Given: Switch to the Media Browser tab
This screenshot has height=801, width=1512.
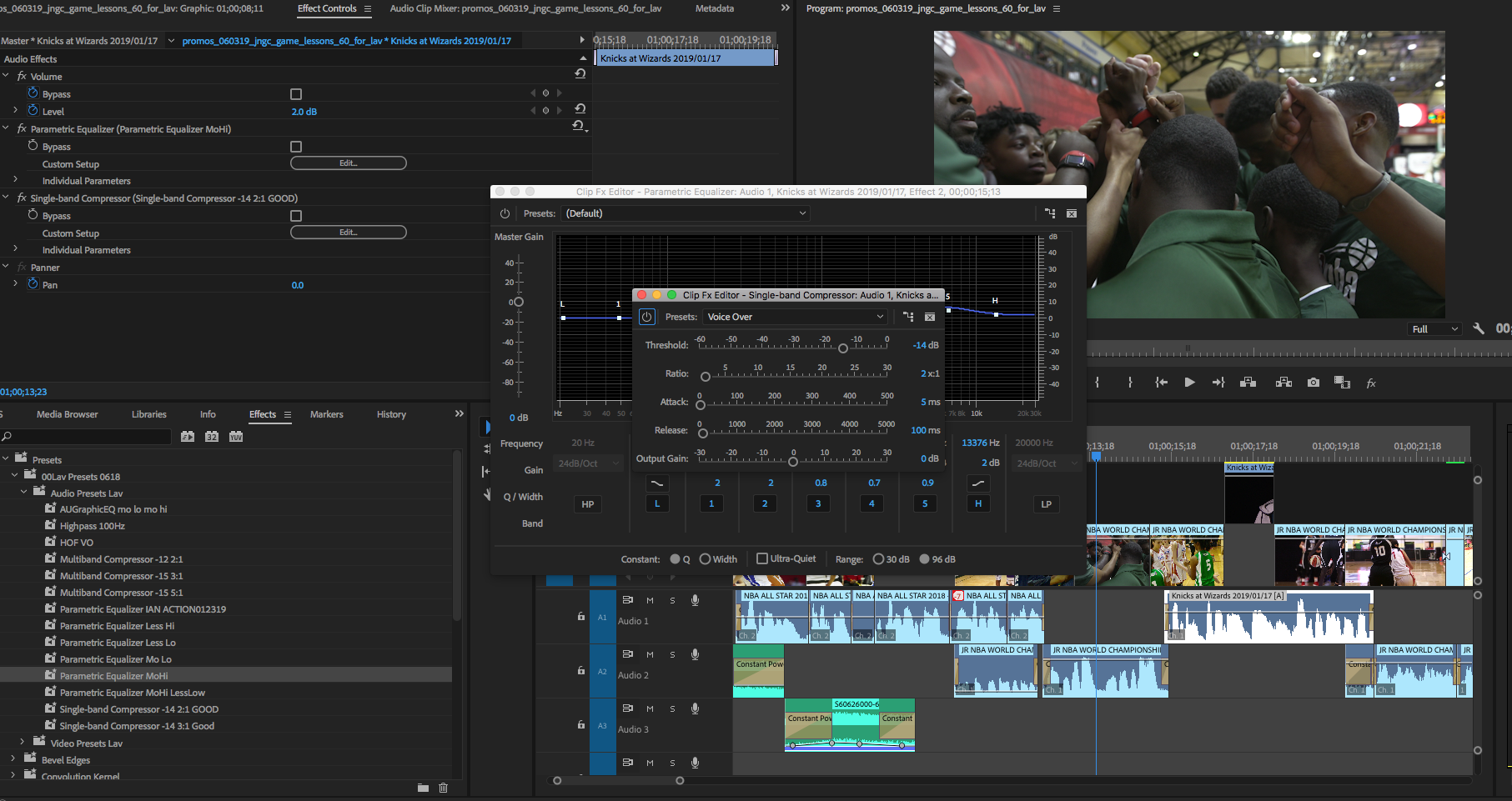Looking at the screenshot, I should point(67,414).
